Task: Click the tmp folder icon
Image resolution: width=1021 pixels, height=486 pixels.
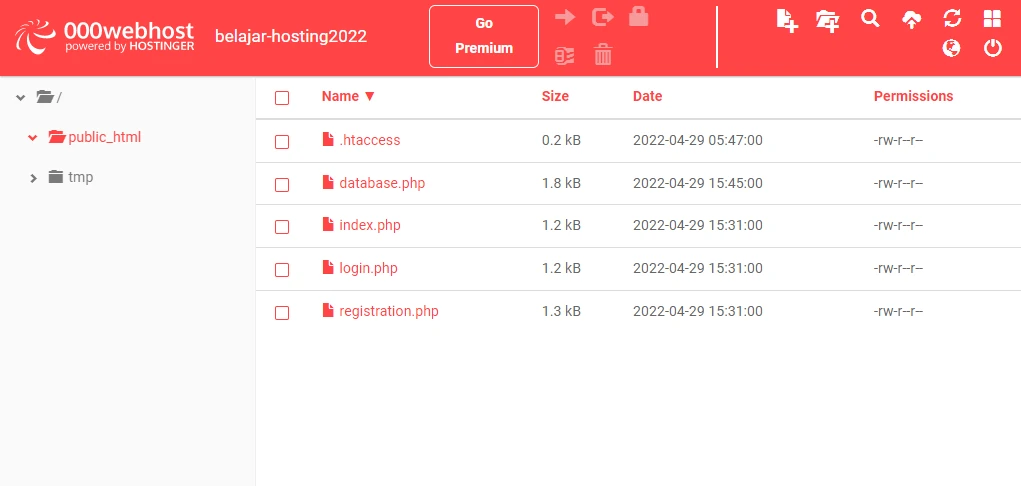Action: [x=55, y=177]
